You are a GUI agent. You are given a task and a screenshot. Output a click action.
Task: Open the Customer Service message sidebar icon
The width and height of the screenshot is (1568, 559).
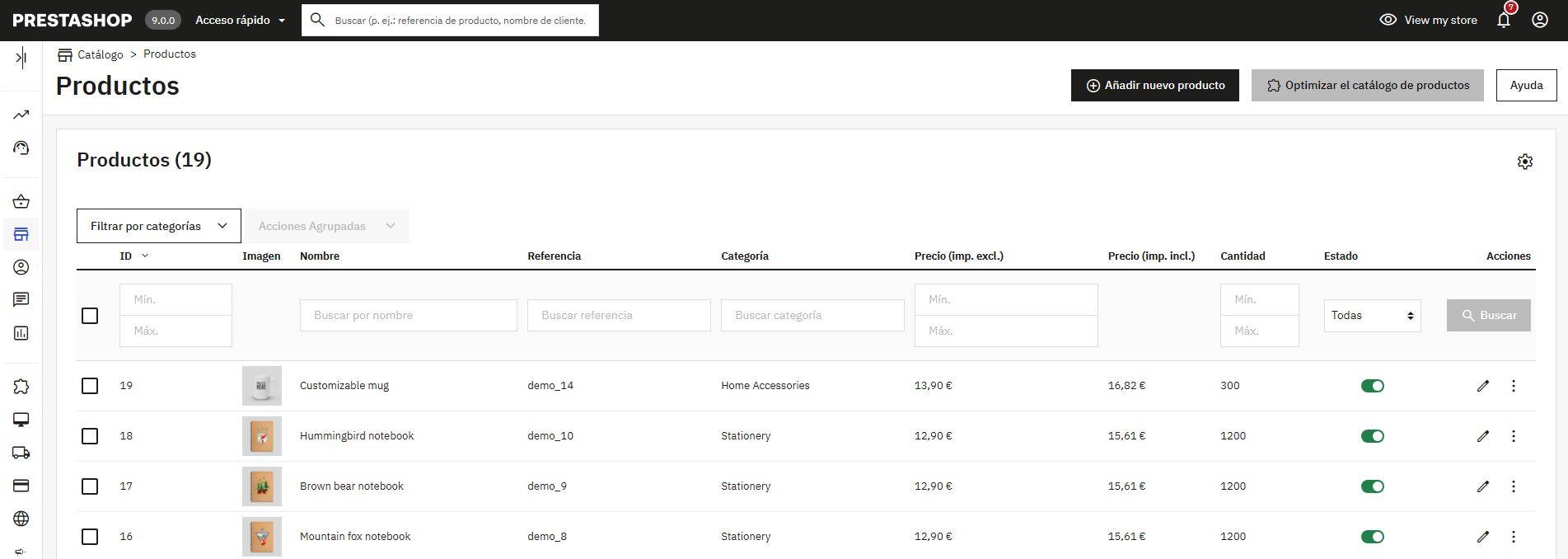21,300
